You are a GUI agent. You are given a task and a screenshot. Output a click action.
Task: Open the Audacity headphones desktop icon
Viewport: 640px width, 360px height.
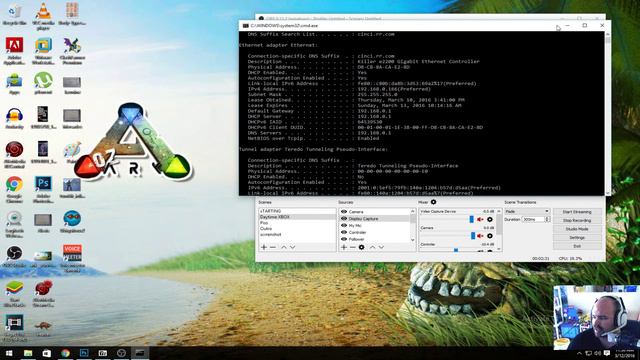click(x=14, y=118)
